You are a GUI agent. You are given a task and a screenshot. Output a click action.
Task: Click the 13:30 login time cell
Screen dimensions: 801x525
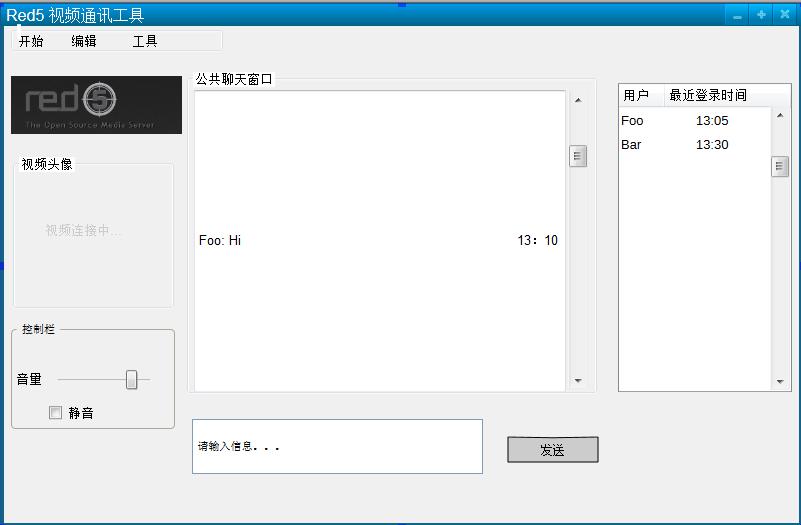tap(712, 145)
